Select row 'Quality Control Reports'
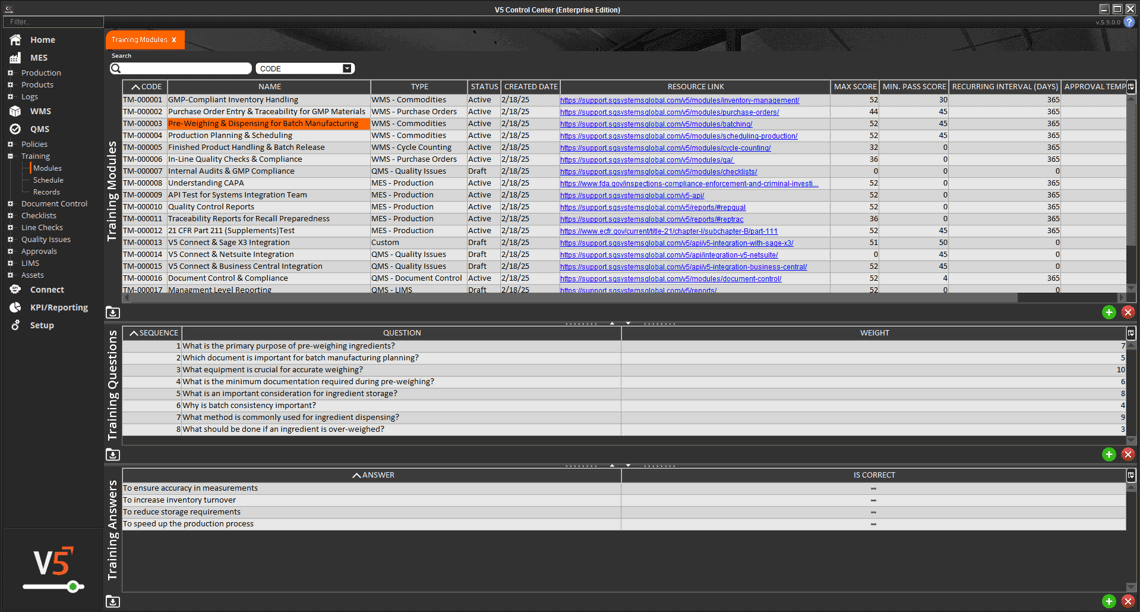Screen dimensions: 1140x612 click(624, 207)
